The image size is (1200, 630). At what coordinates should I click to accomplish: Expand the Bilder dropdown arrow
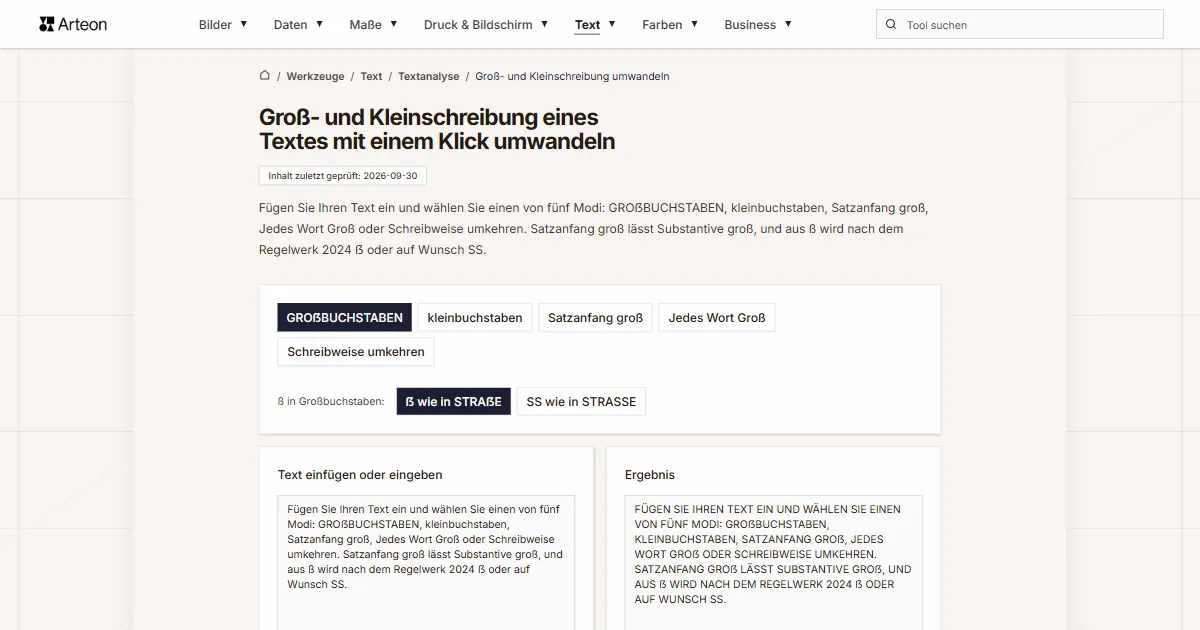click(244, 24)
